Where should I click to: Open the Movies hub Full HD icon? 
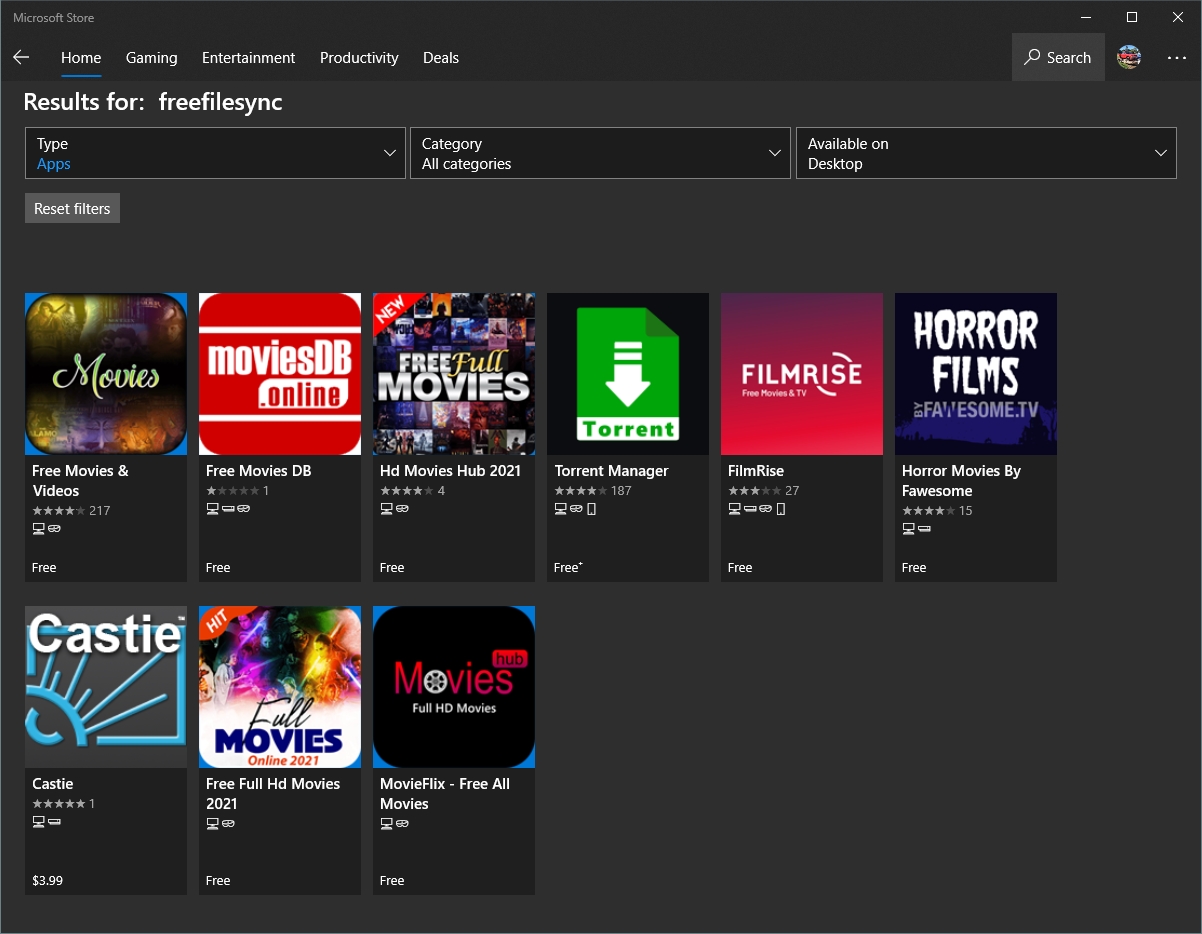click(454, 687)
